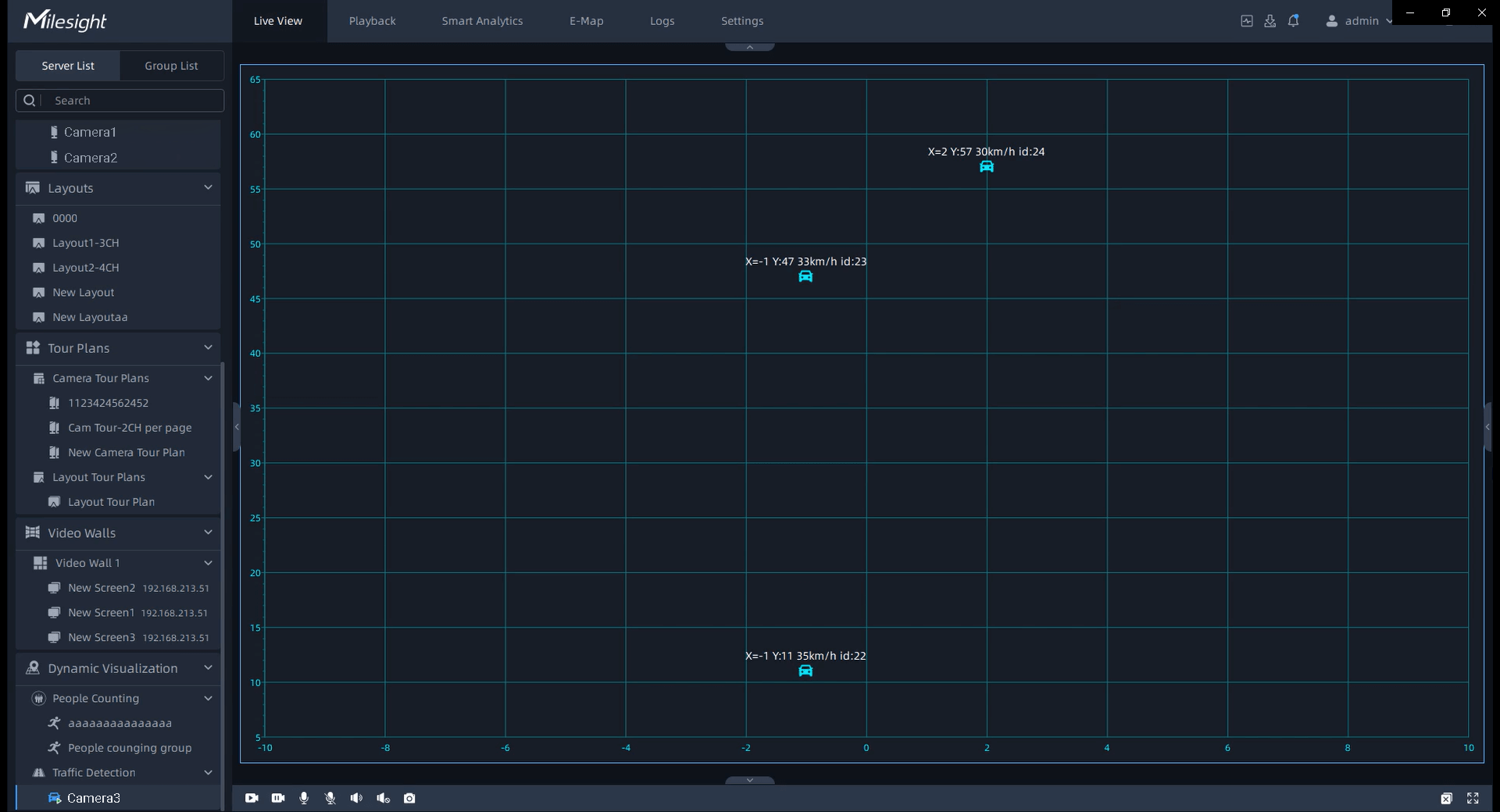Open the download manager icon

(x=1270, y=21)
